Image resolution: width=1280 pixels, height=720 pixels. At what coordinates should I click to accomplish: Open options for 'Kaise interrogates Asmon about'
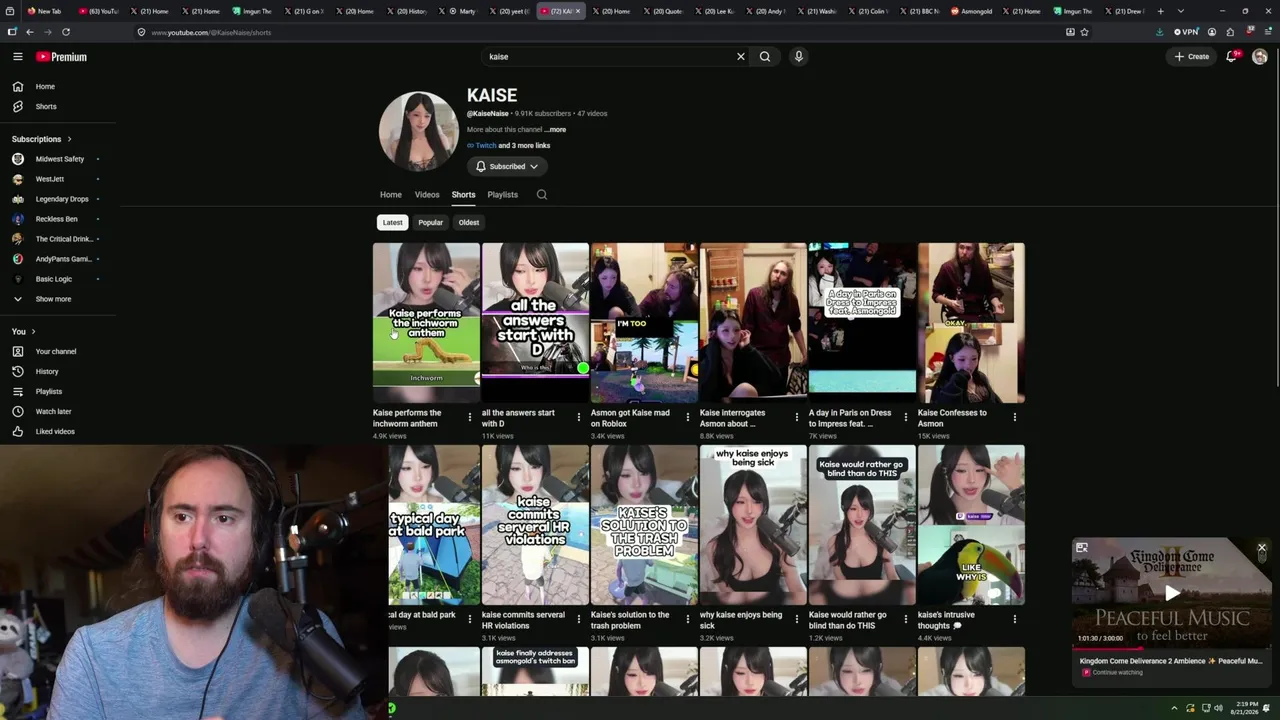tap(797, 417)
